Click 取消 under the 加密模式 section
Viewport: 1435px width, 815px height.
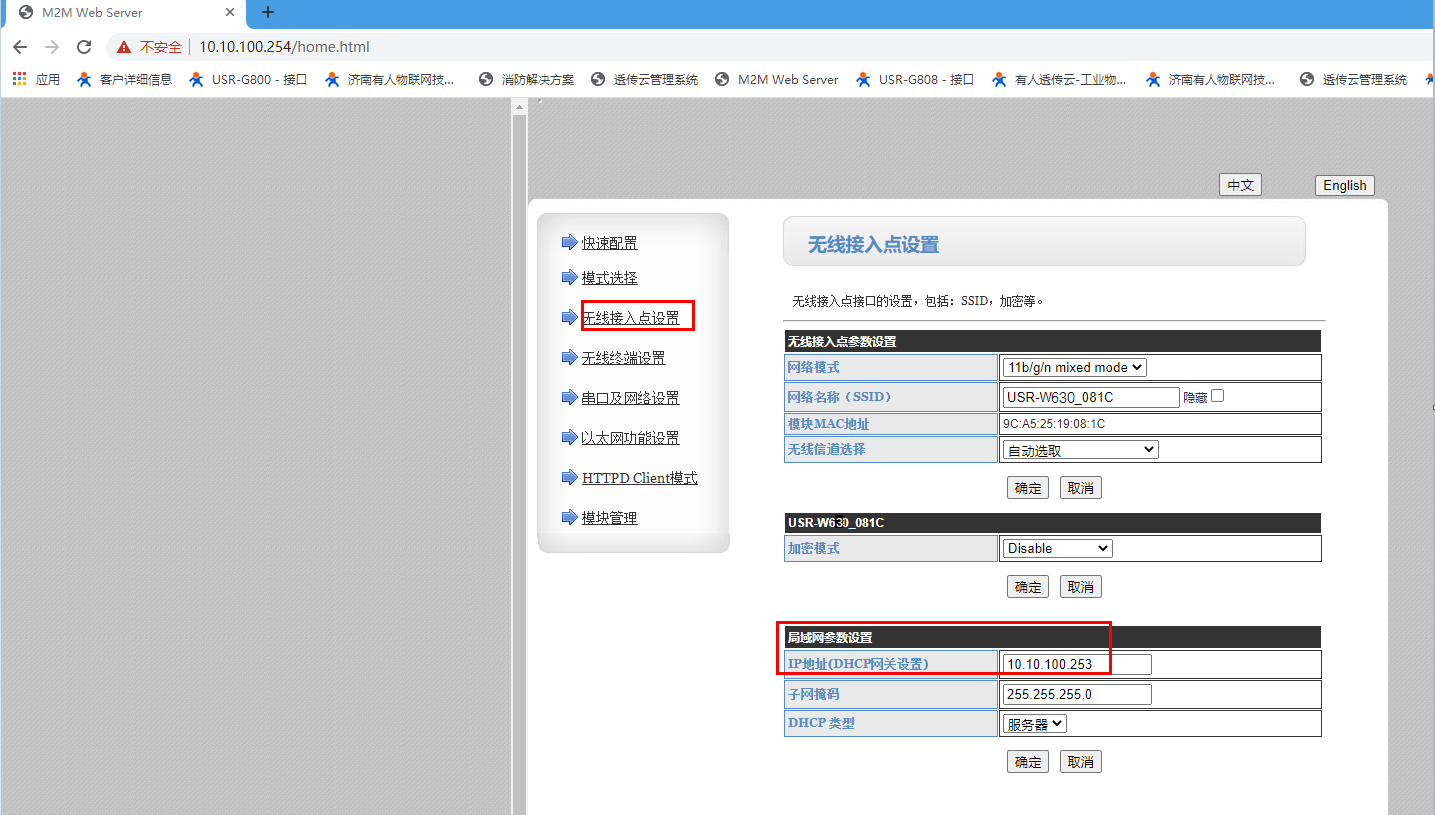click(x=1080, y=587)
